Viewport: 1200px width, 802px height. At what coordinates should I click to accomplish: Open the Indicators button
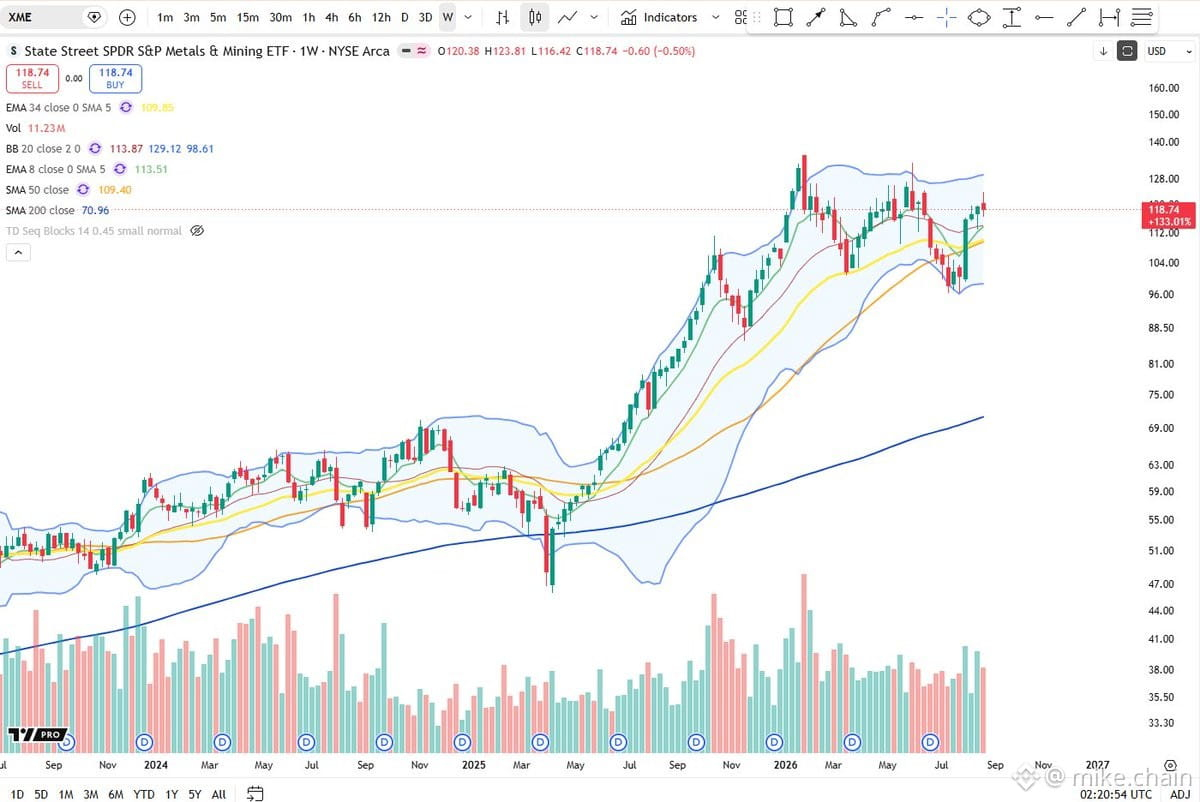pos(659,17)
